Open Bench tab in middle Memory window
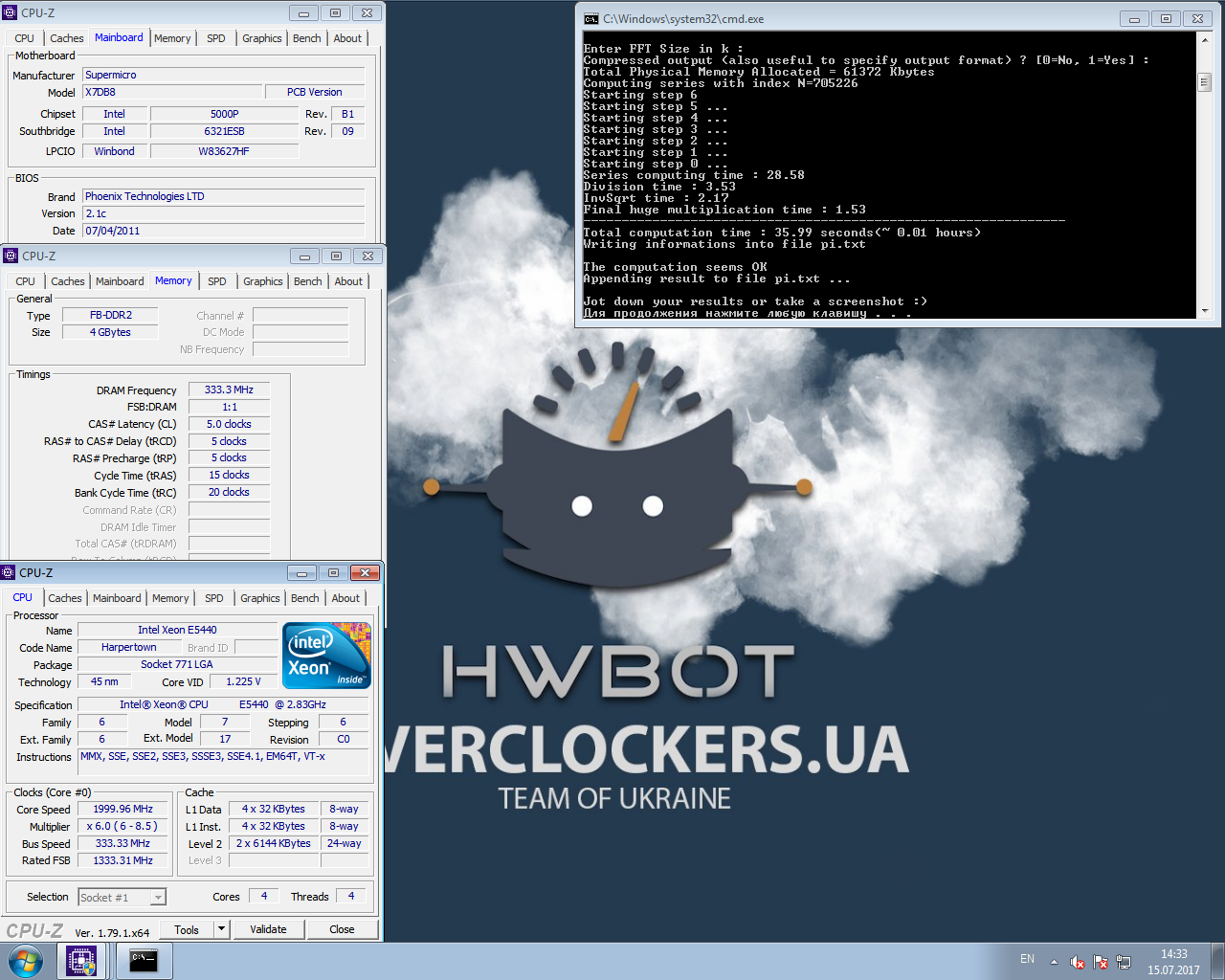The width and height of the screenshot is (1225, 980). [x=308, y=281]
